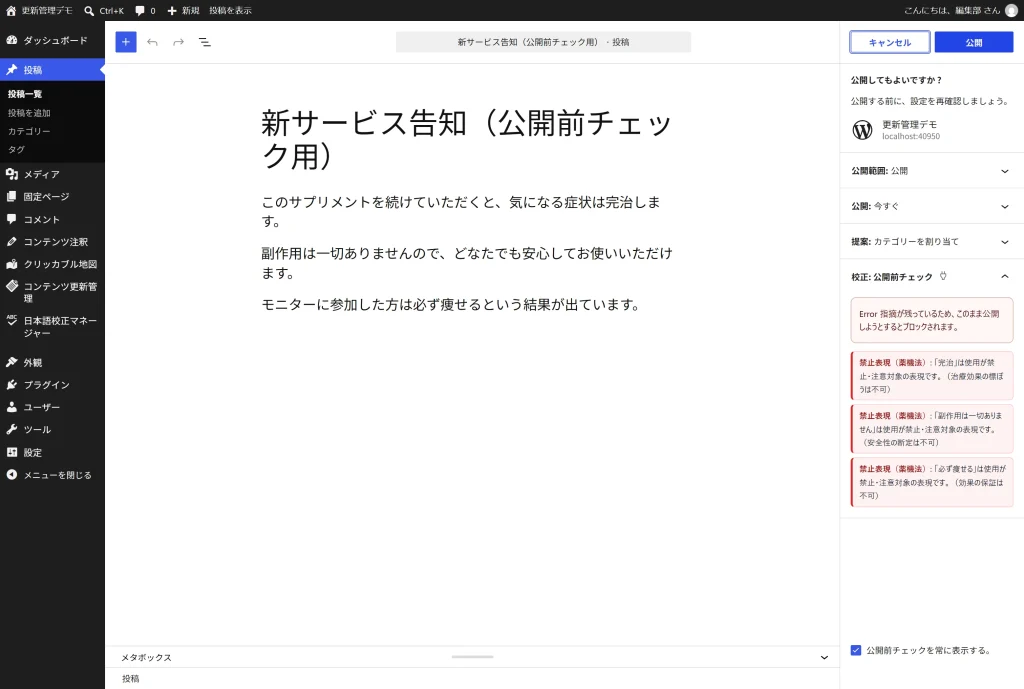Click the 外観 paintbrush icon
1024x689 pixels.
point(12,362)
